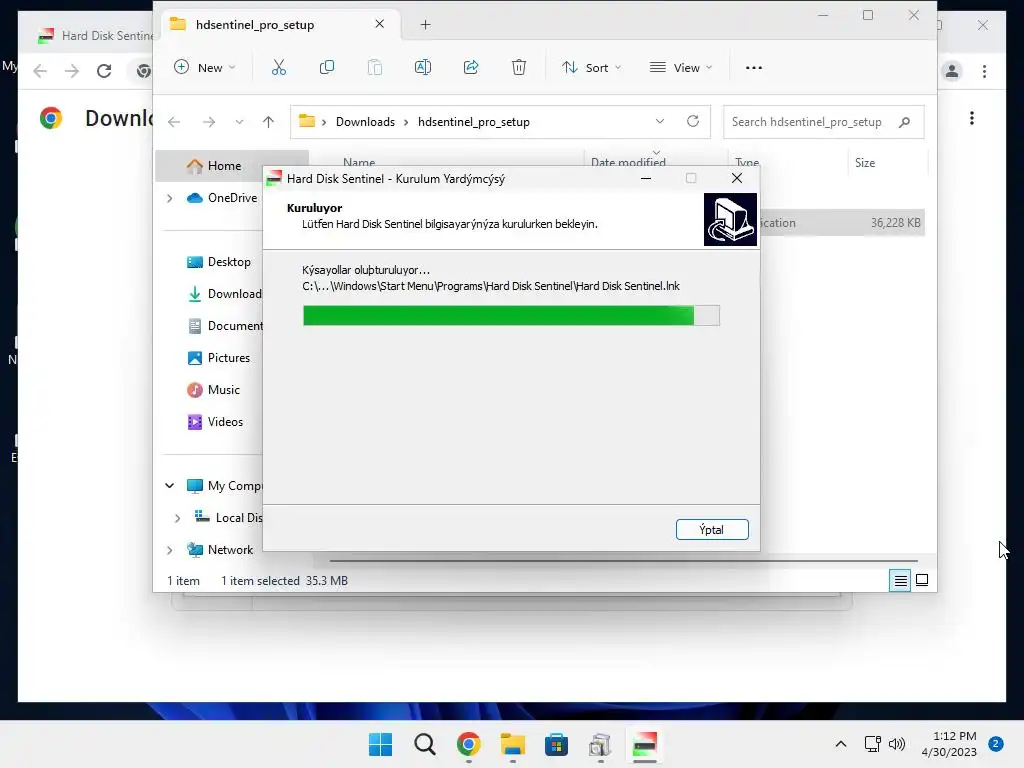Open recent locations chevron next to forward arrow
This screenshot has width=1024, height=768.
tap(239, 122)
